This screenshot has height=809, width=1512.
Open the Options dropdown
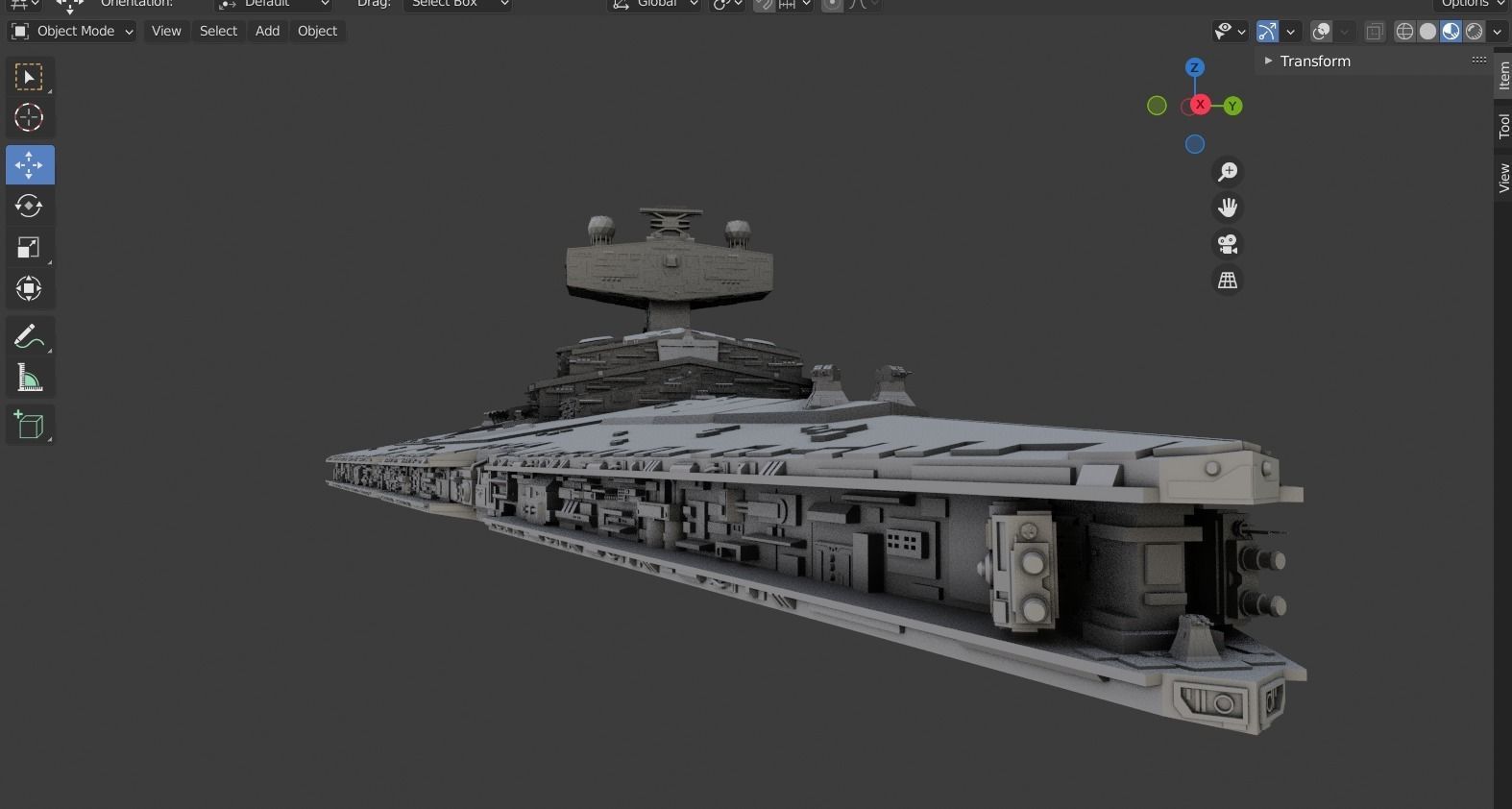tap(1472, 4)
